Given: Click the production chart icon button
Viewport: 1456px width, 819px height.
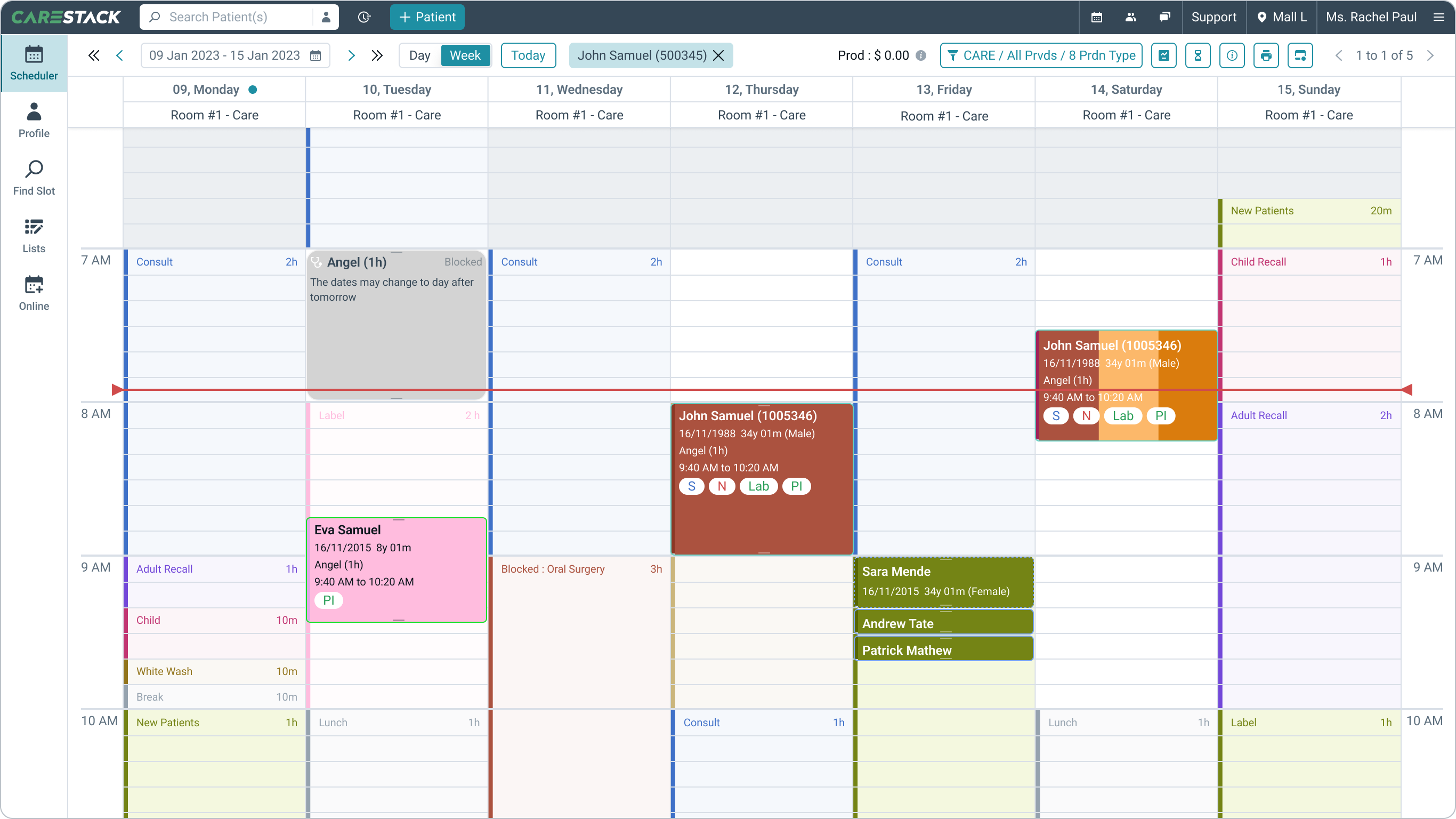Looking at the screenshot, I should tap(1164, 55).
